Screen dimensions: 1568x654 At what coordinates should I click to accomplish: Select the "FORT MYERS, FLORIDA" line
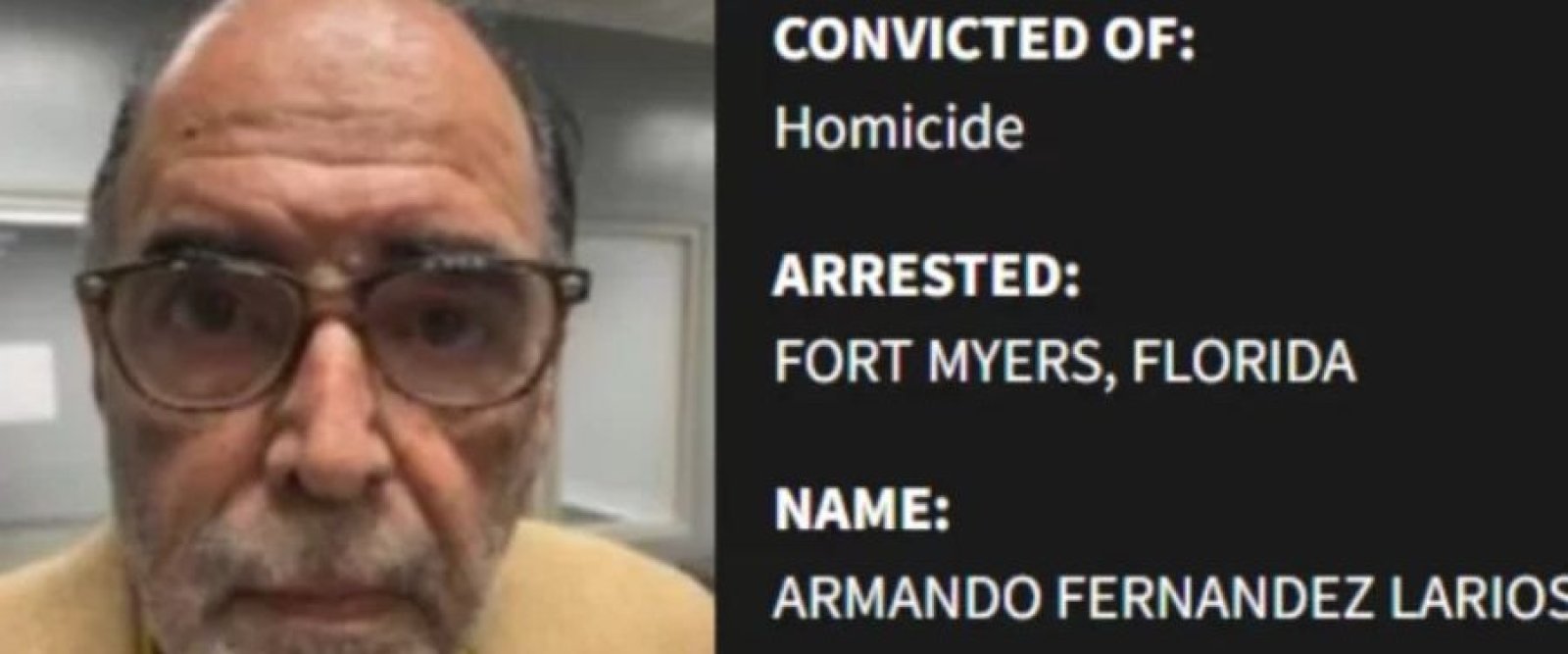[1064, 363]
